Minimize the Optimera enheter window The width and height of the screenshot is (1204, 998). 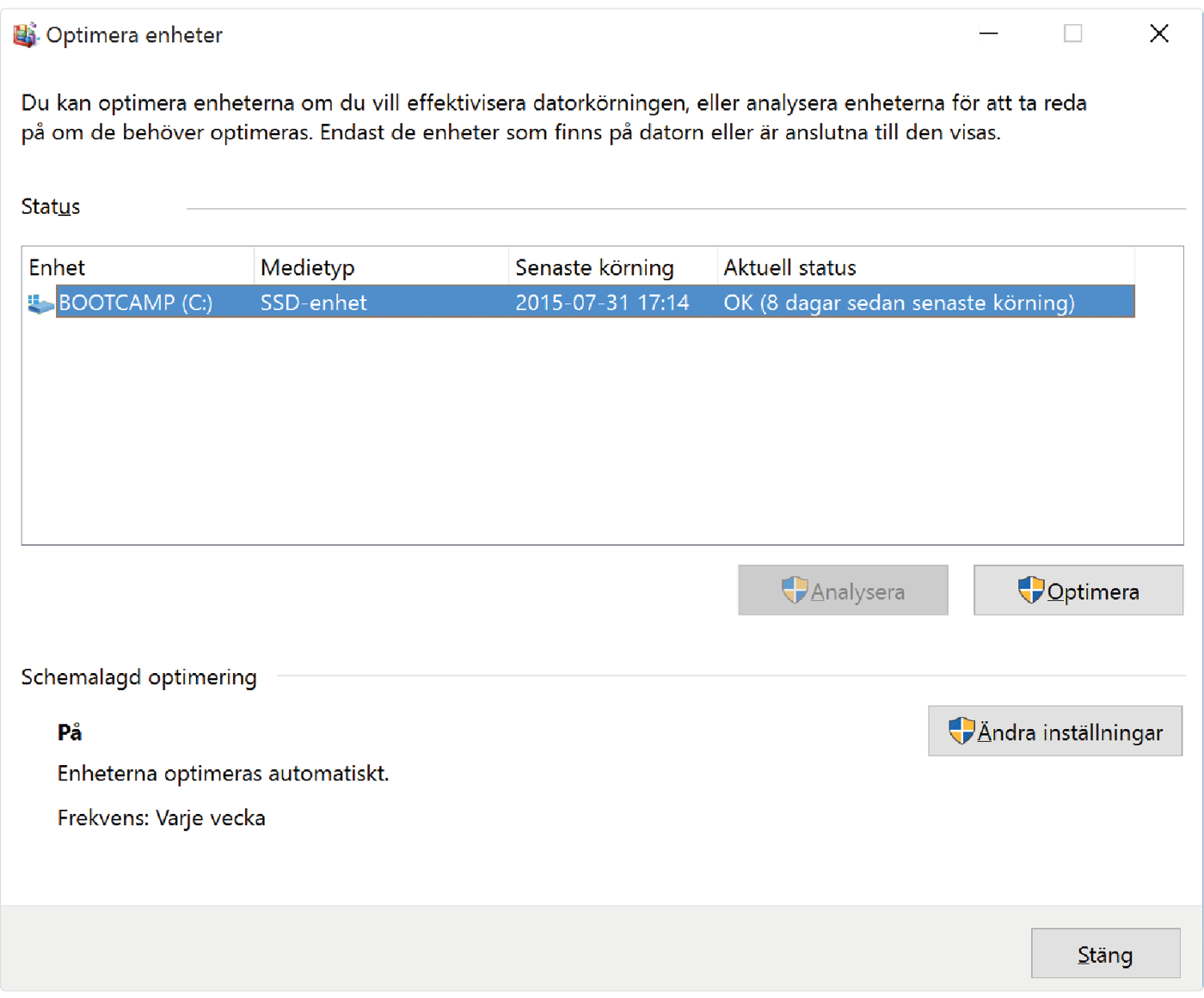(988, 34)
